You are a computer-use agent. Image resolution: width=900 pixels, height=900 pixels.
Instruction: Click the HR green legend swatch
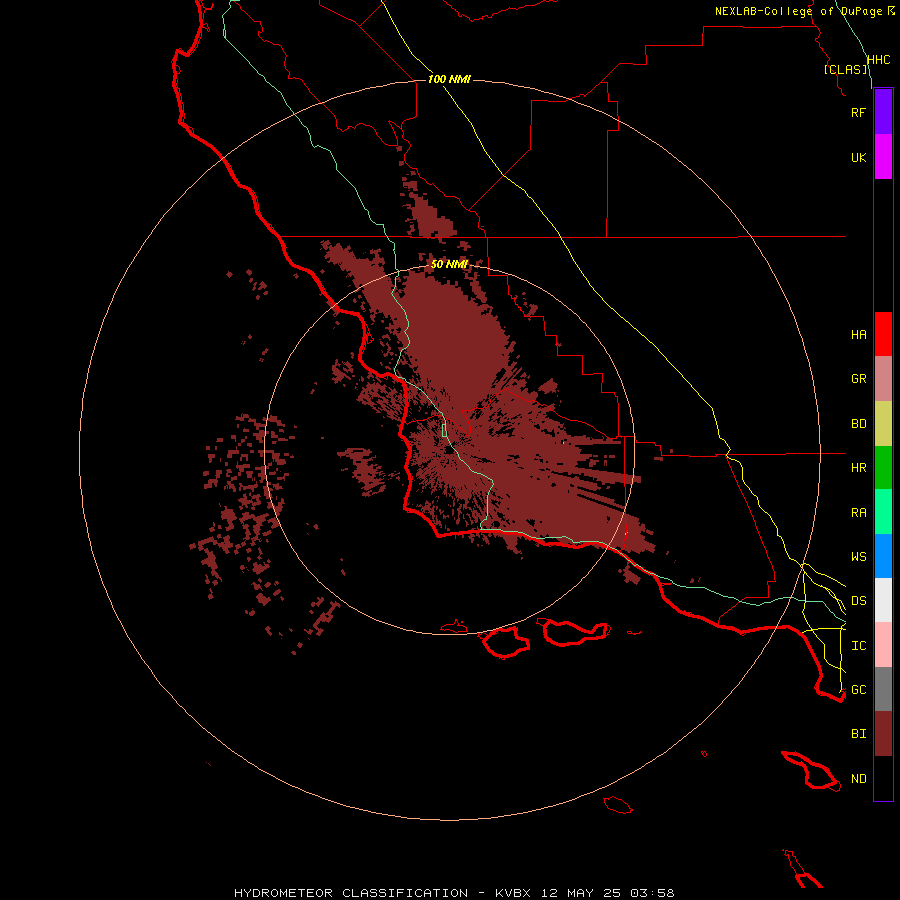pos(883,468)
